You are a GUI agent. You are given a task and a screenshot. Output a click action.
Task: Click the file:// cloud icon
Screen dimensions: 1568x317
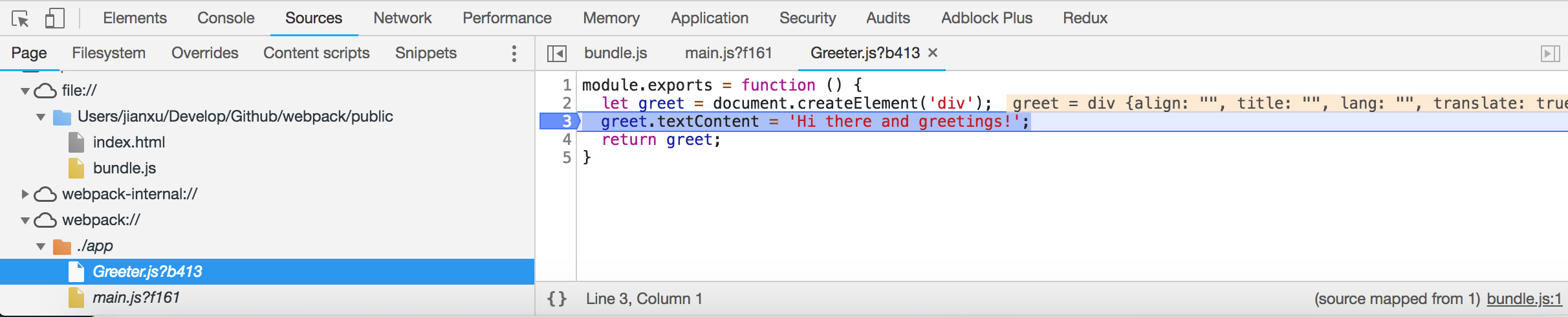point(45,91)
